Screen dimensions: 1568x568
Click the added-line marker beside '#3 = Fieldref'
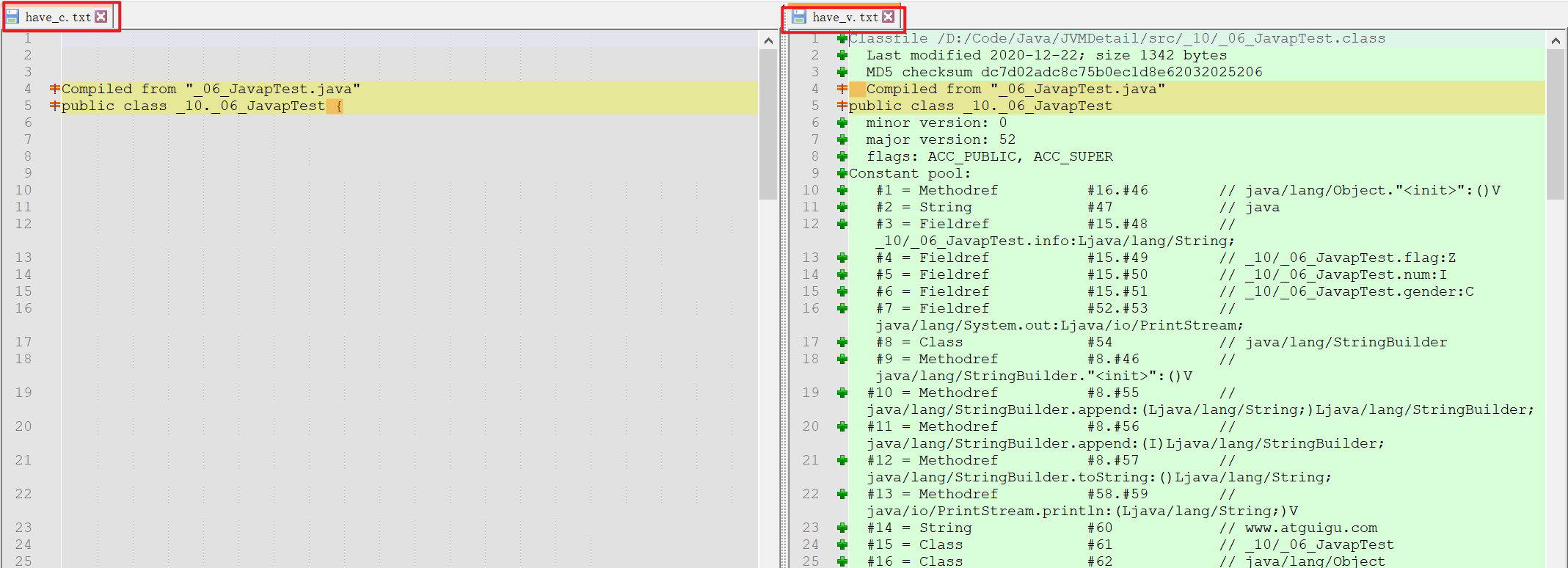(x=842, y=224)
